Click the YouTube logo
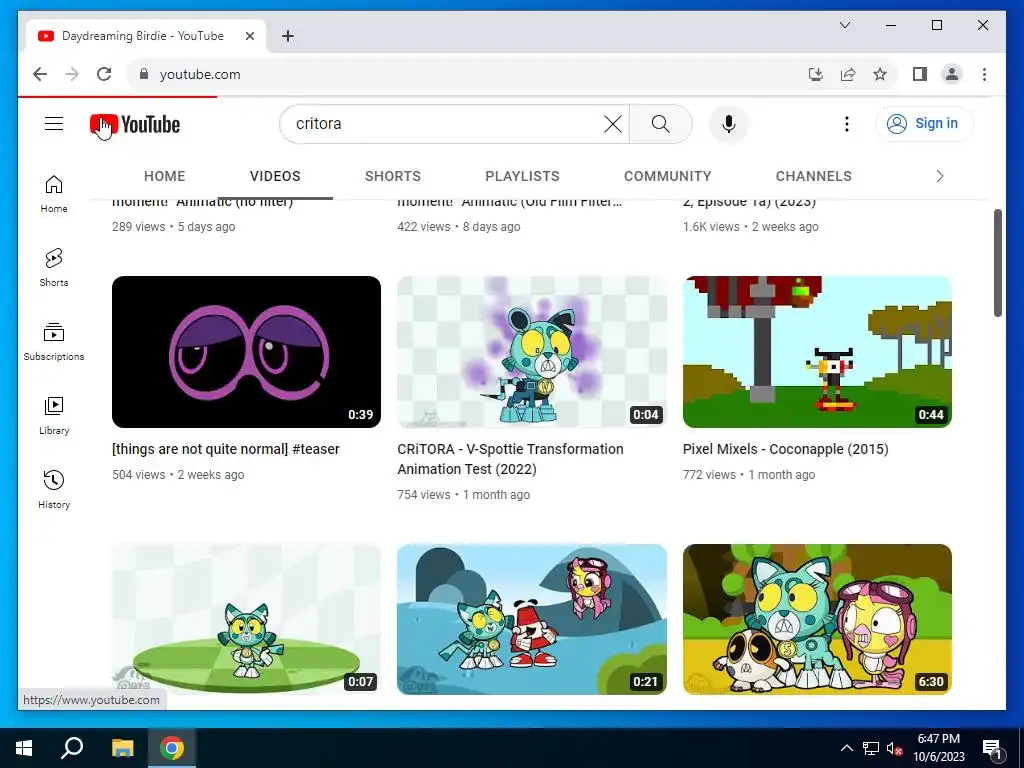 [x=135, y=124]
